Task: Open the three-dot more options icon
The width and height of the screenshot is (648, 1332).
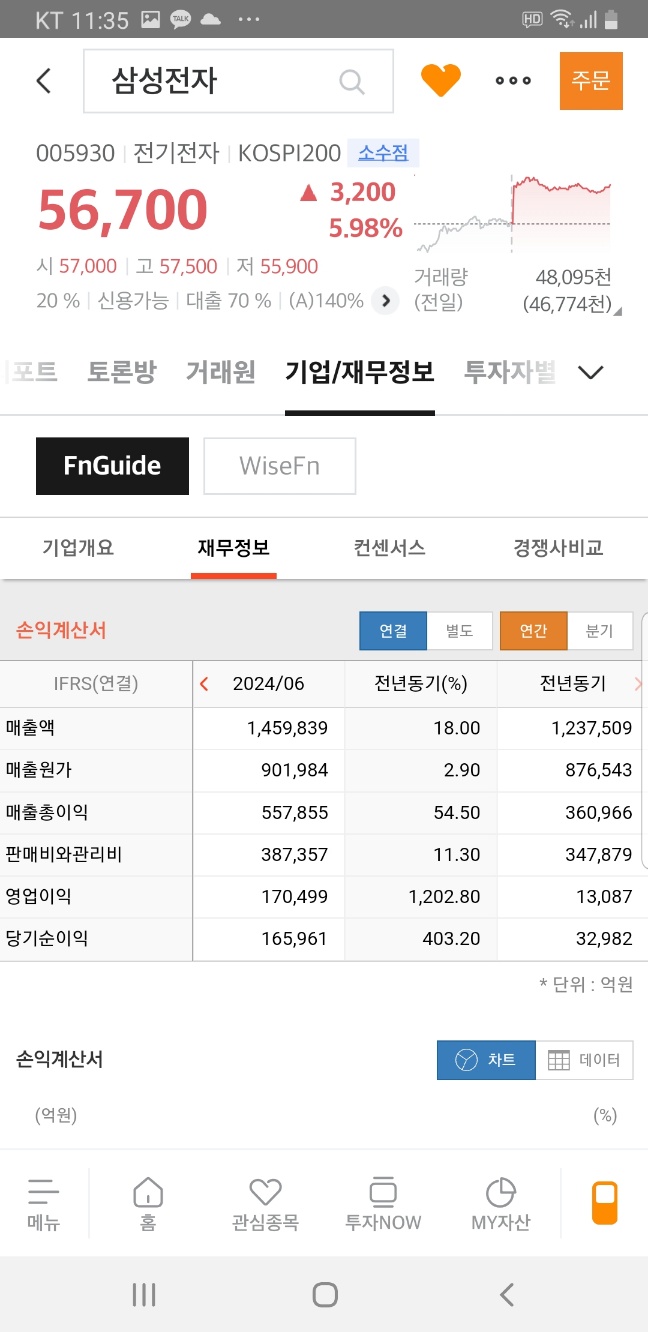Action: point(513,81)
